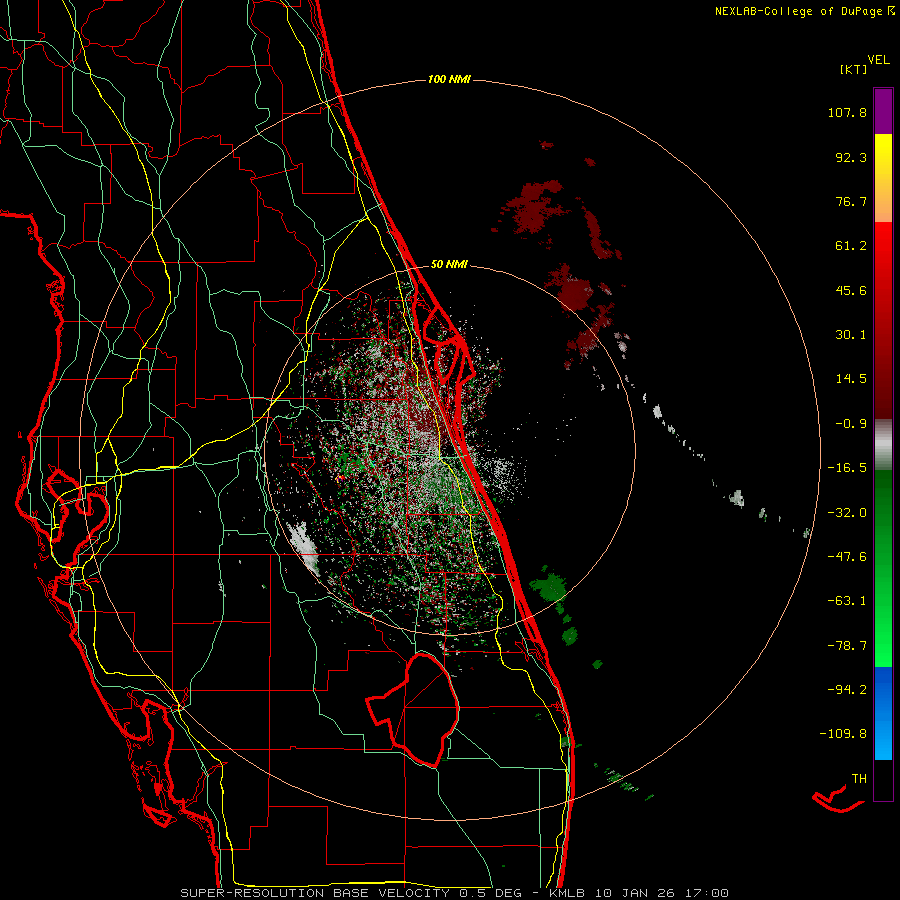The image size is (900, 900).
Task: Click the 50 NMI range ring label
Action: pyautogui.click(x=449, y=265)
